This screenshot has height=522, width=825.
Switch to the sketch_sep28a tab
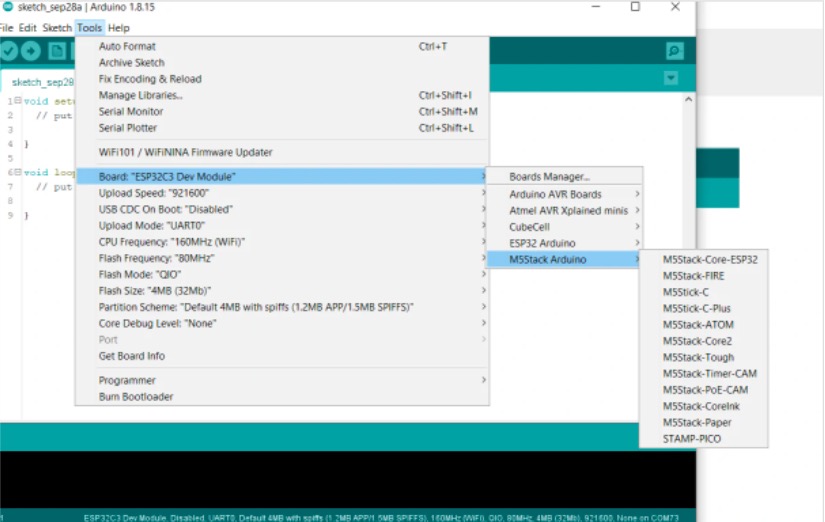click(40, 82)
